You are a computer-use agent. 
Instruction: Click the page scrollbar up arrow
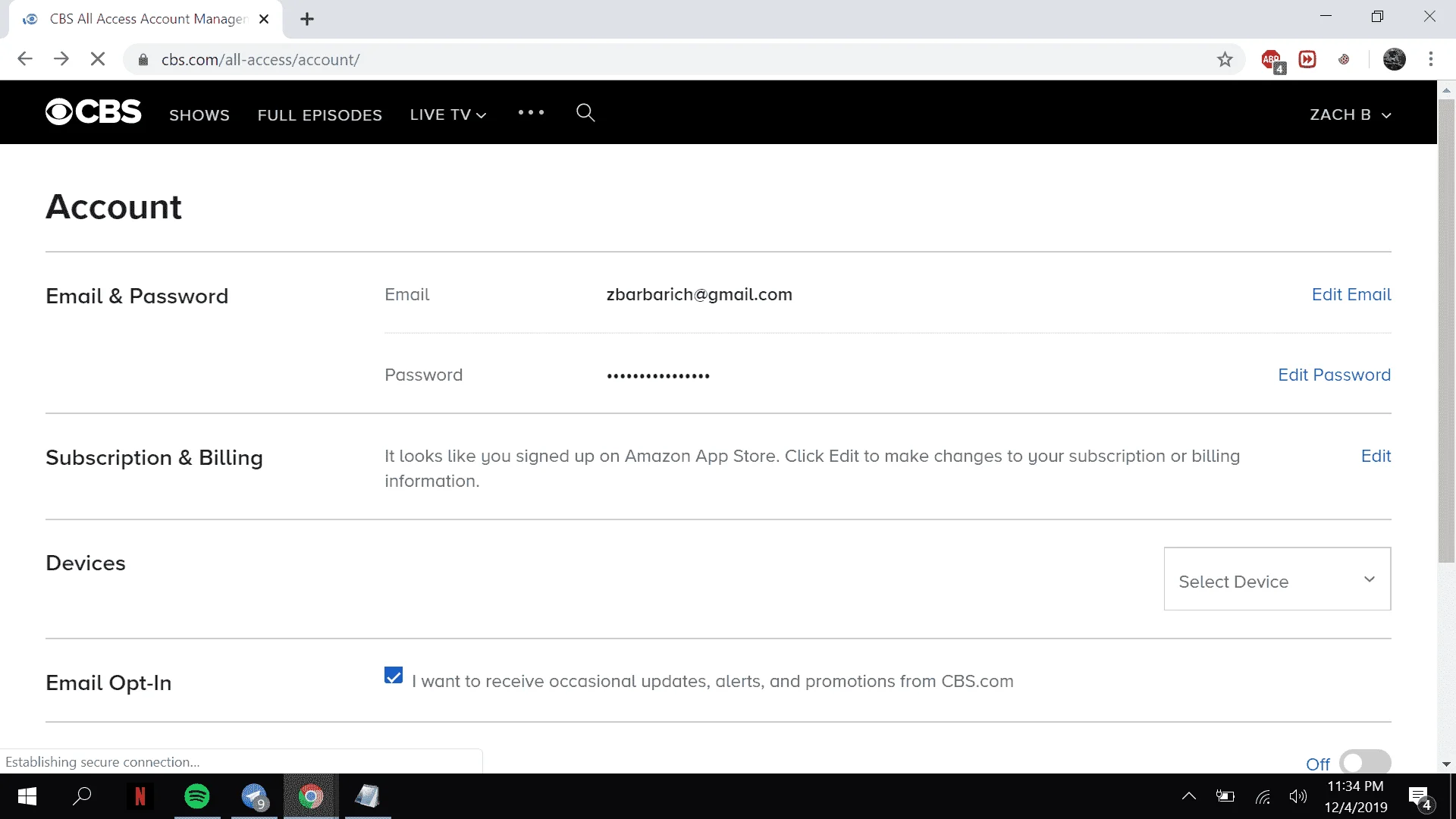1446,89
